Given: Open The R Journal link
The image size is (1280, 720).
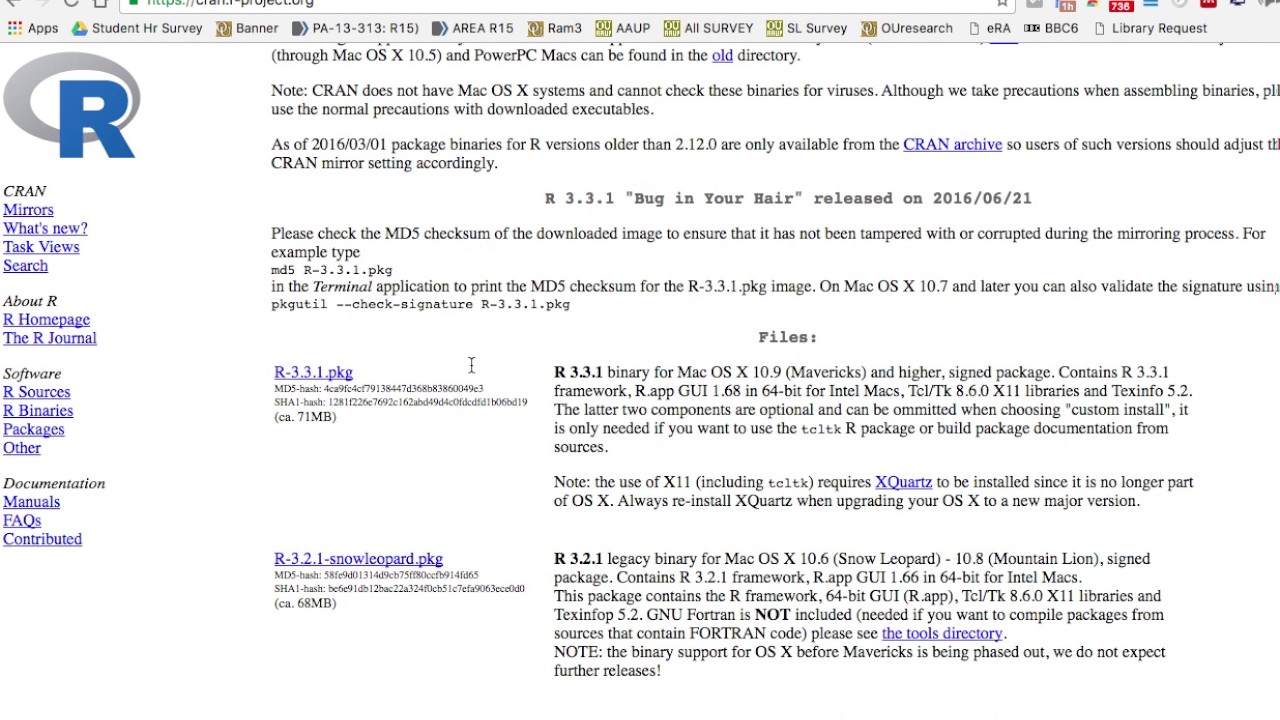Looking at the screenshot, I should click(x=50, y=338).
